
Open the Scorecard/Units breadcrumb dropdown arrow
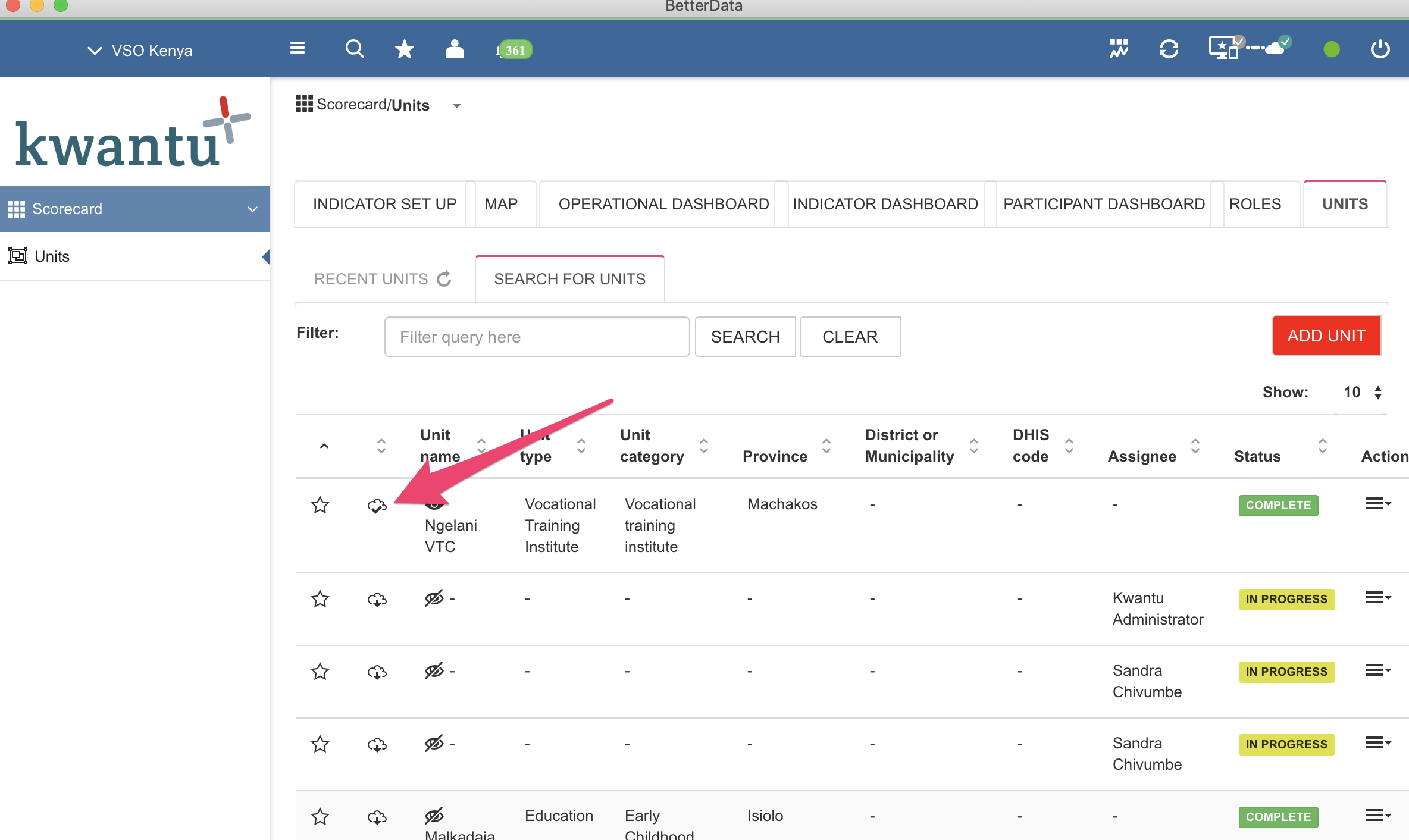tap(457, 105)
